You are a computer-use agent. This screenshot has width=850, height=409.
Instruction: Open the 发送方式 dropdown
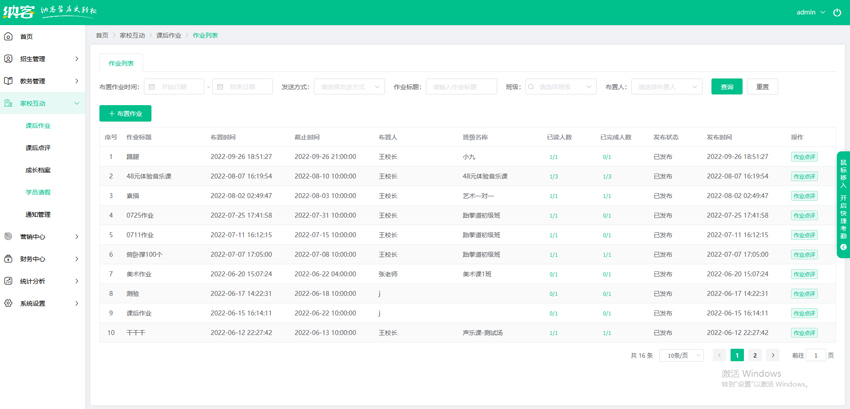[x=349, y=87]
